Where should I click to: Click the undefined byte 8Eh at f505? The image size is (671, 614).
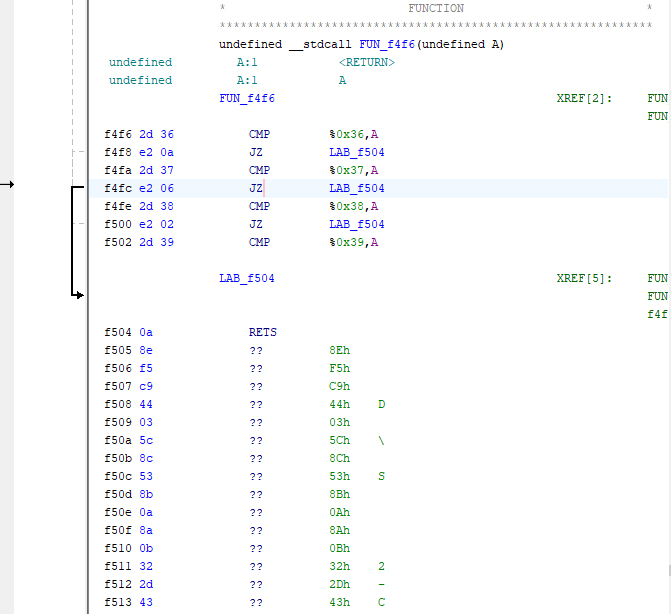[339, 350]
